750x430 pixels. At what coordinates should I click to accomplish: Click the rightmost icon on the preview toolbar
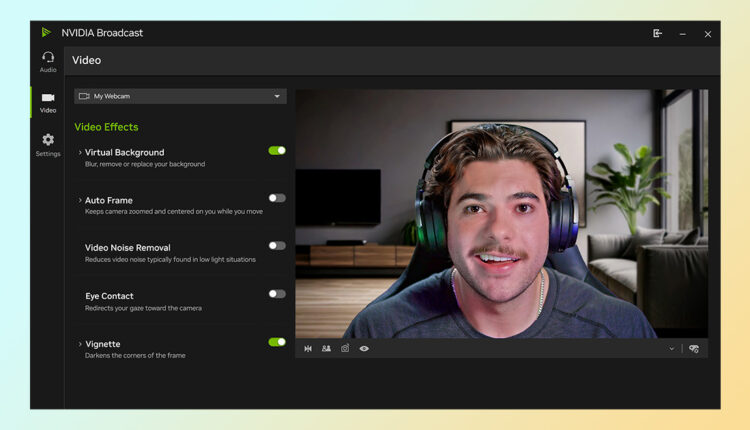coord(694,349)
